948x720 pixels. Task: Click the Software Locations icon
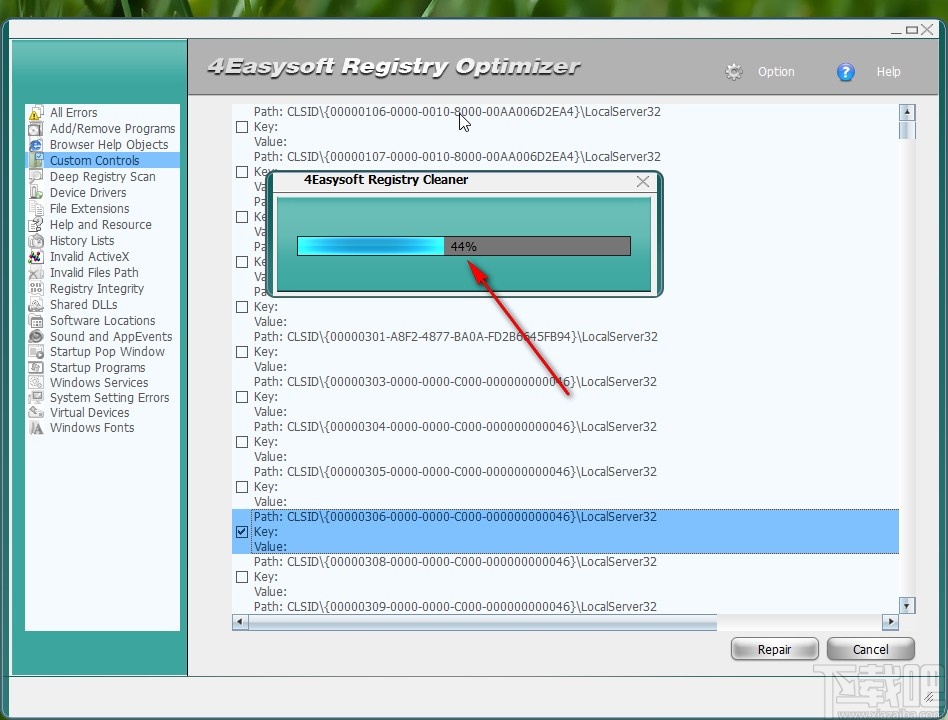[36, 321]
